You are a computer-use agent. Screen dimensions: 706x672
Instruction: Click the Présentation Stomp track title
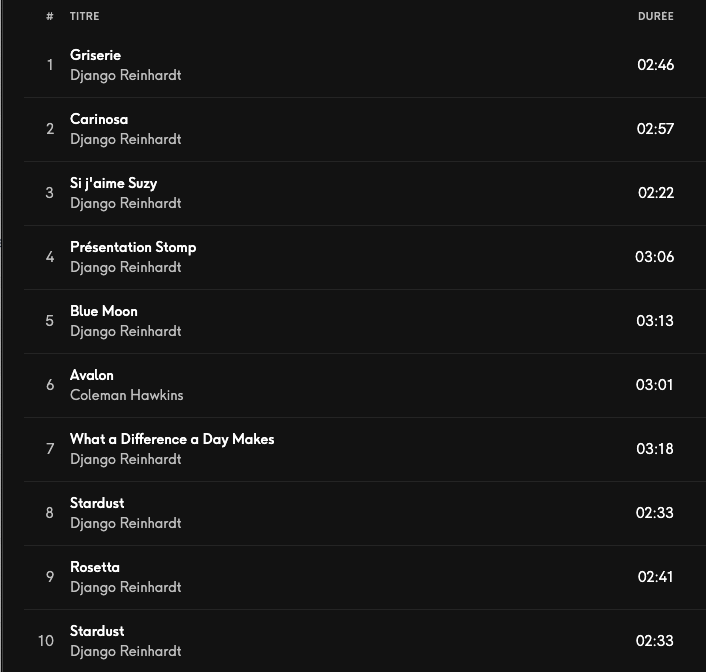tap(133, 247)
